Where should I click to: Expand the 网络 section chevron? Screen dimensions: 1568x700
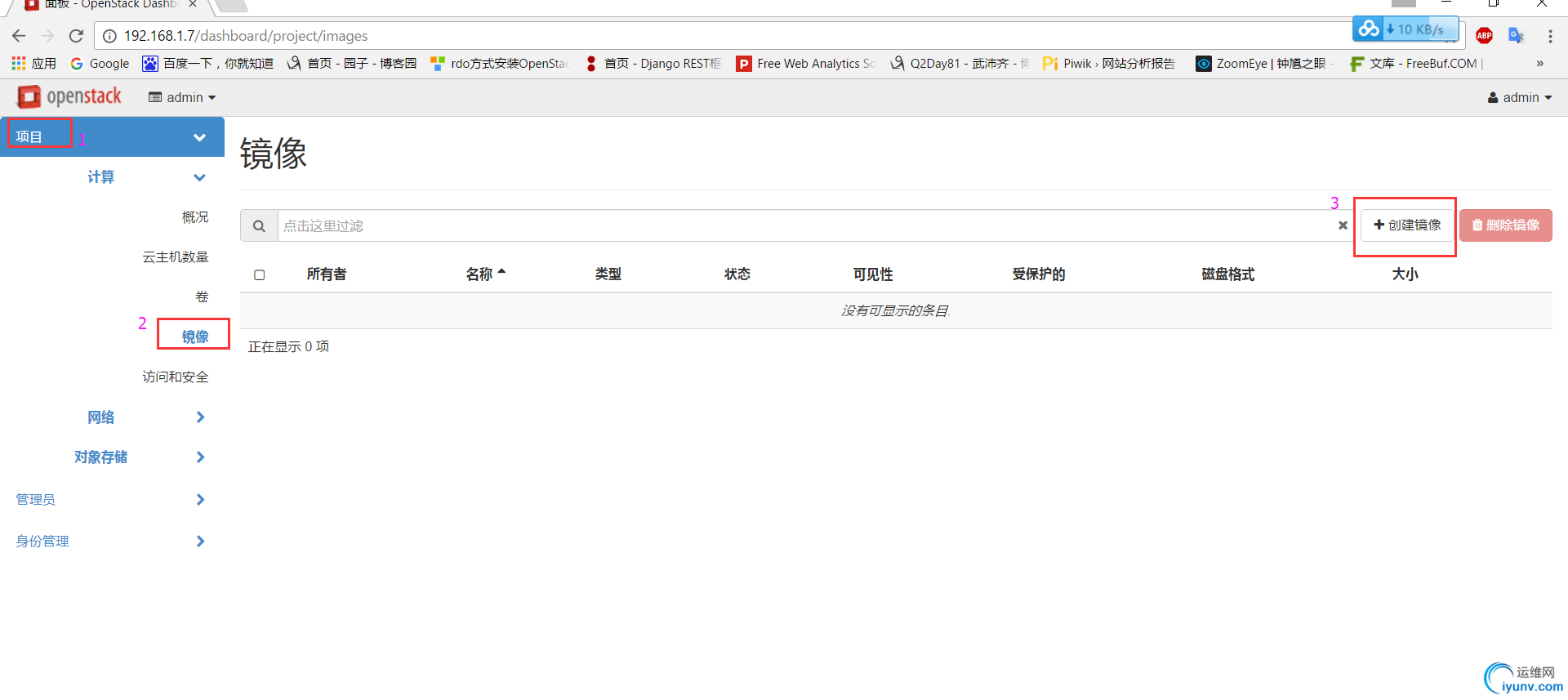click(x=200, y=417)
